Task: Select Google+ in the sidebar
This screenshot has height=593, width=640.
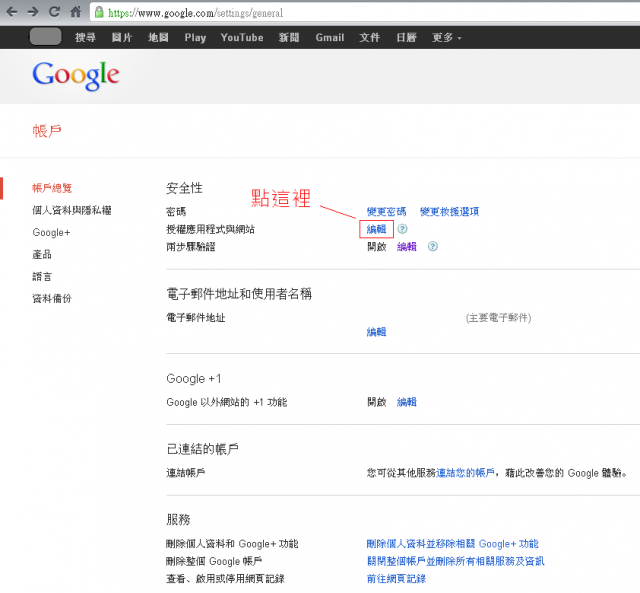Action: click(x=51, y=232)
